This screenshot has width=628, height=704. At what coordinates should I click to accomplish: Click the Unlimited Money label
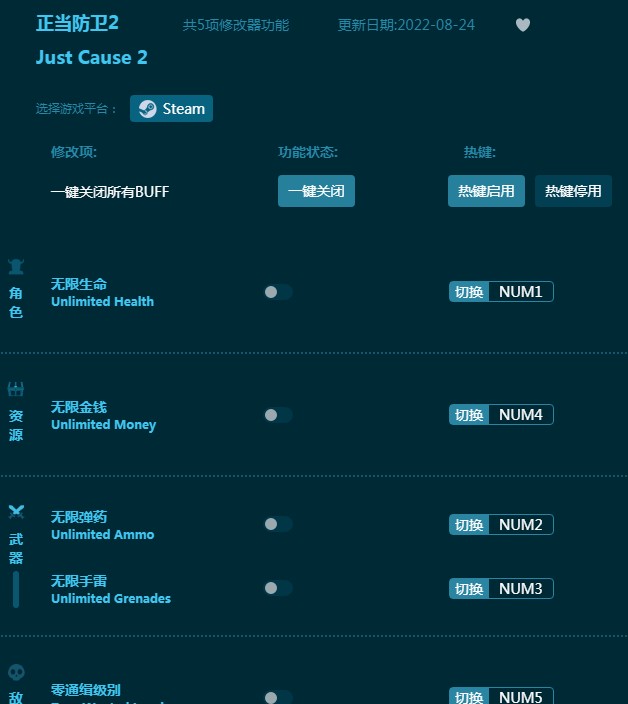(x=104, y=425)
